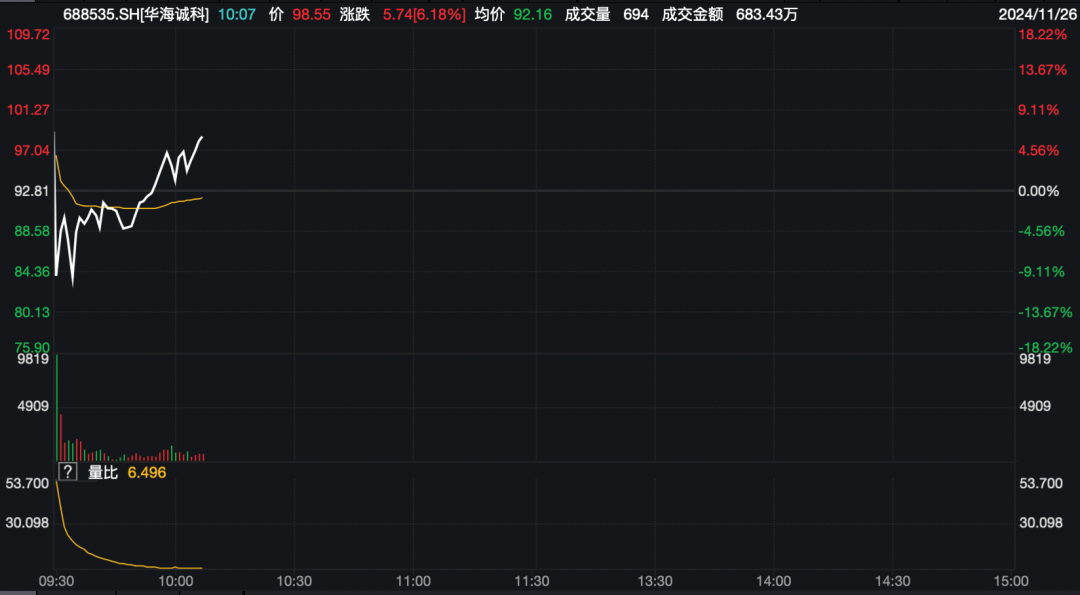This screenshot has height=595, width=1080.
Task: Click the 105.49 price axis label
Action: coord(28,70)
